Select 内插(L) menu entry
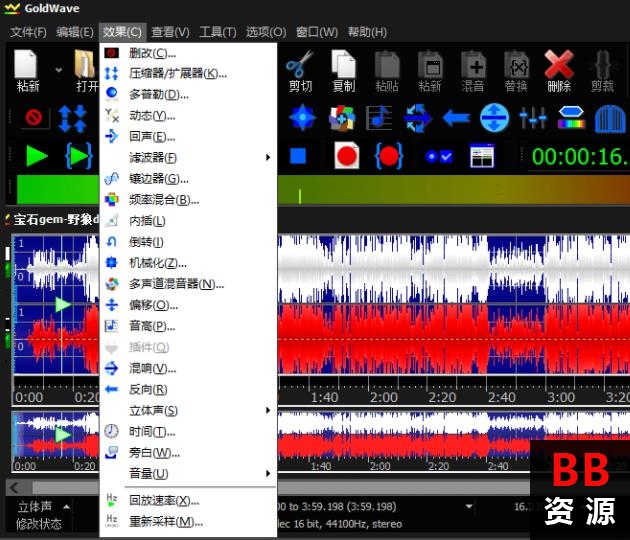Screen dimensions: 630x540 (x=188, y=221)
